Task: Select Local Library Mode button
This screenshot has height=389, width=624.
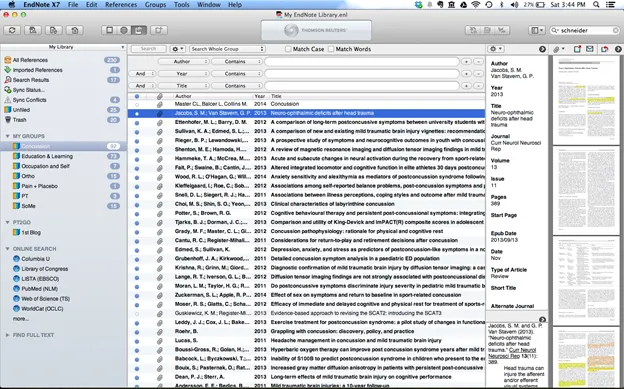Action: (109, 30)
